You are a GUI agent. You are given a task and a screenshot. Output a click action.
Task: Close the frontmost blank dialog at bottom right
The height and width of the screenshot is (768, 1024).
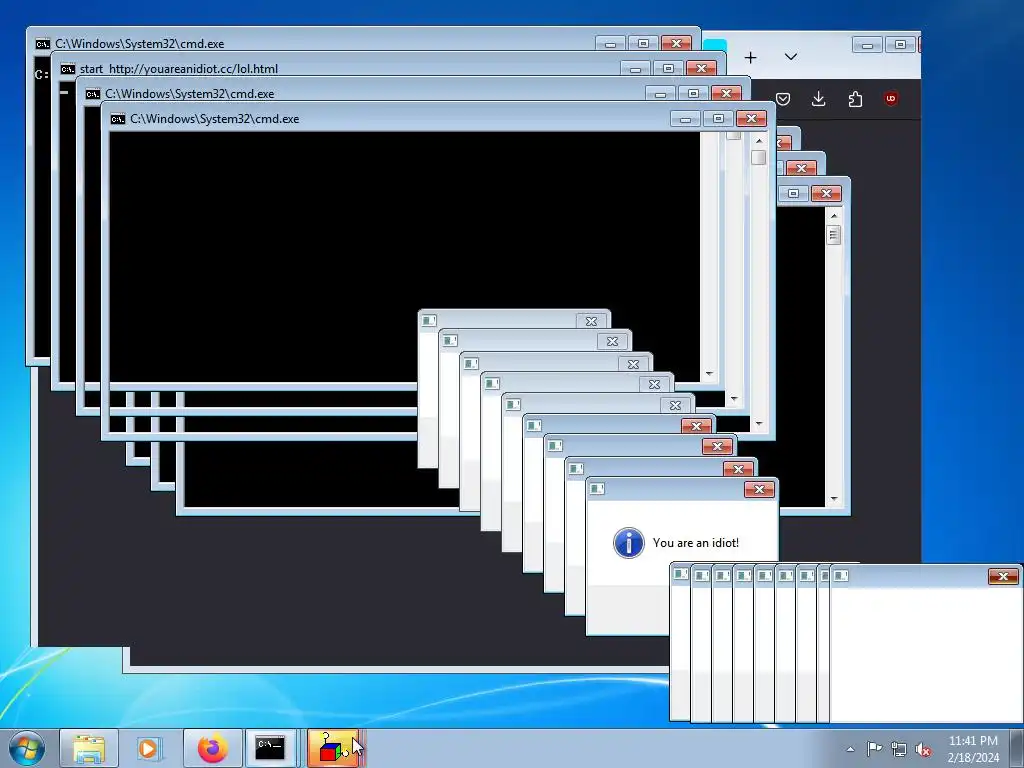pos(1003,576)
